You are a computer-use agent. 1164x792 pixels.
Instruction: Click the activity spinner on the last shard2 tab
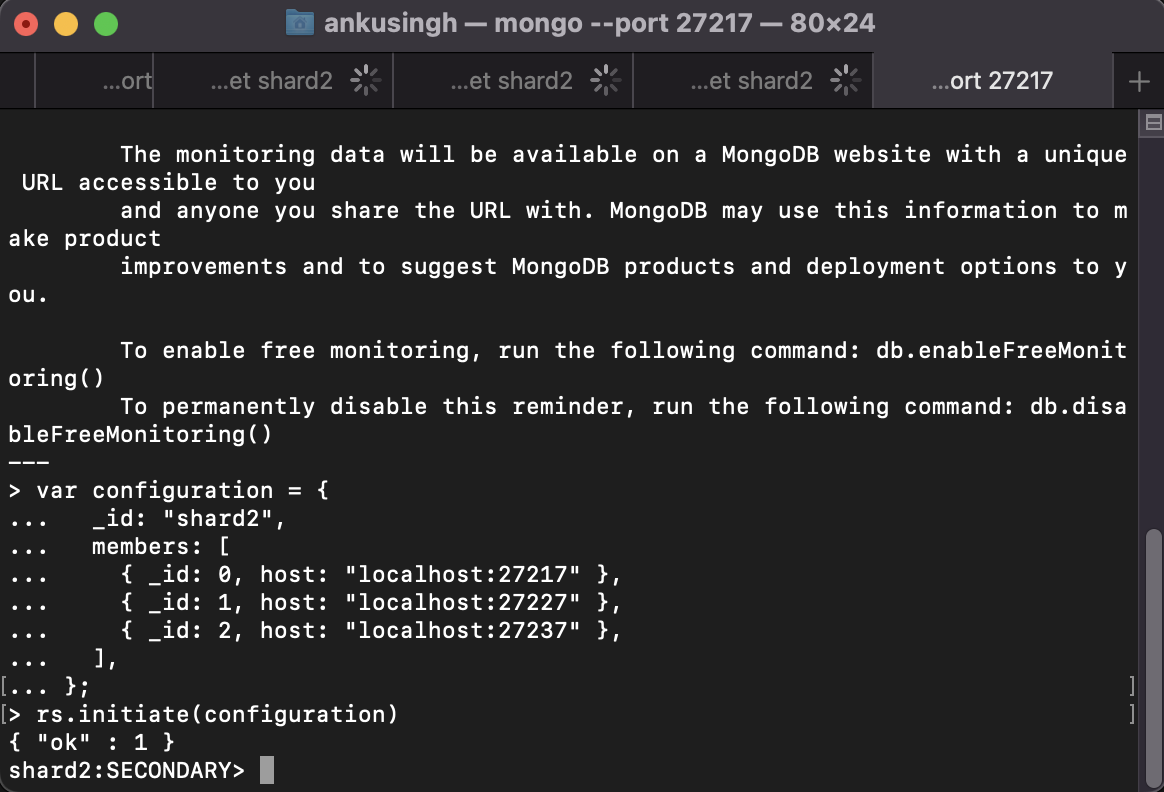click(846, 81)
